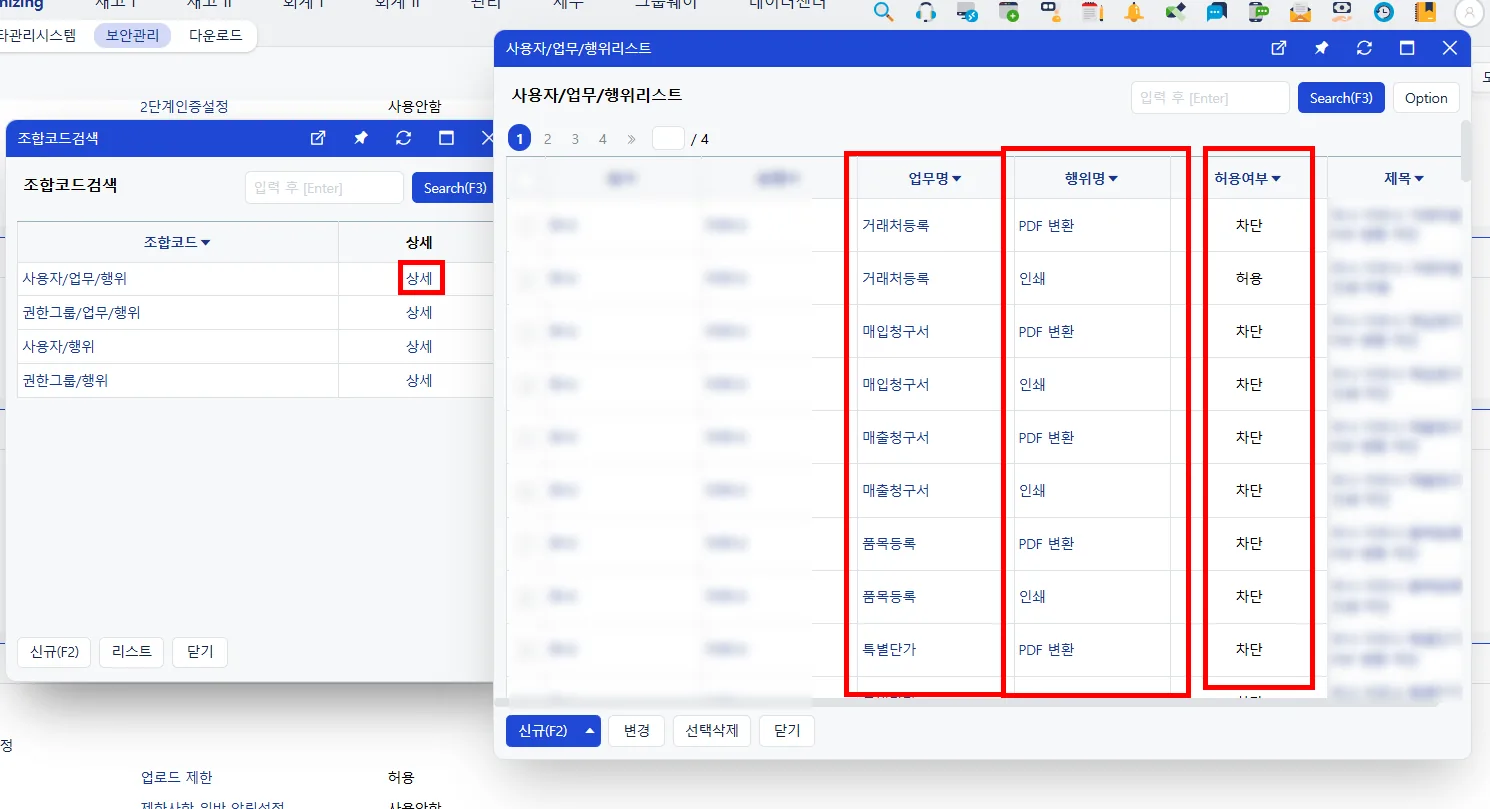Click the vertical scrollbar of the list window
Image resolution: width=1490 pixels, height=809 pixels.
coord(1466,150)
